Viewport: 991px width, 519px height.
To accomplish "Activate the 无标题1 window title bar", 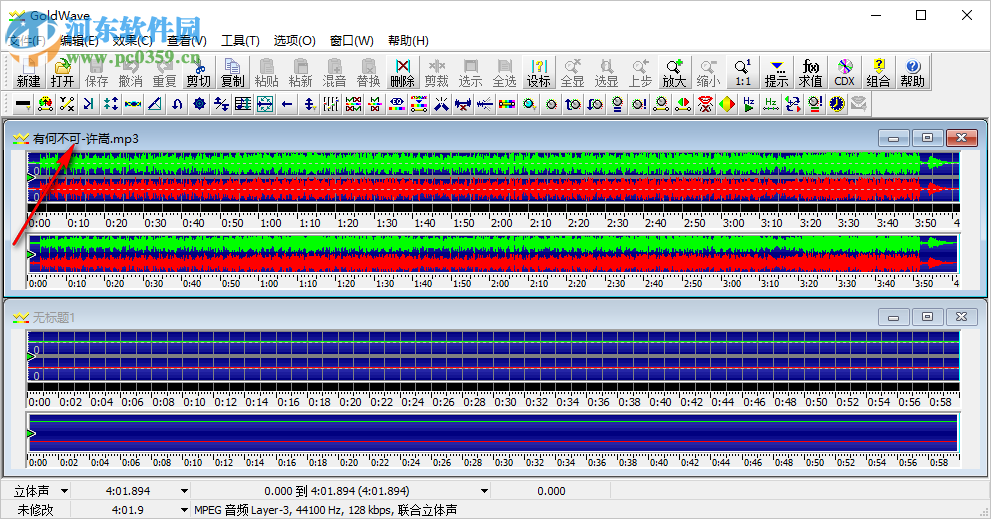I will [400, 317].
